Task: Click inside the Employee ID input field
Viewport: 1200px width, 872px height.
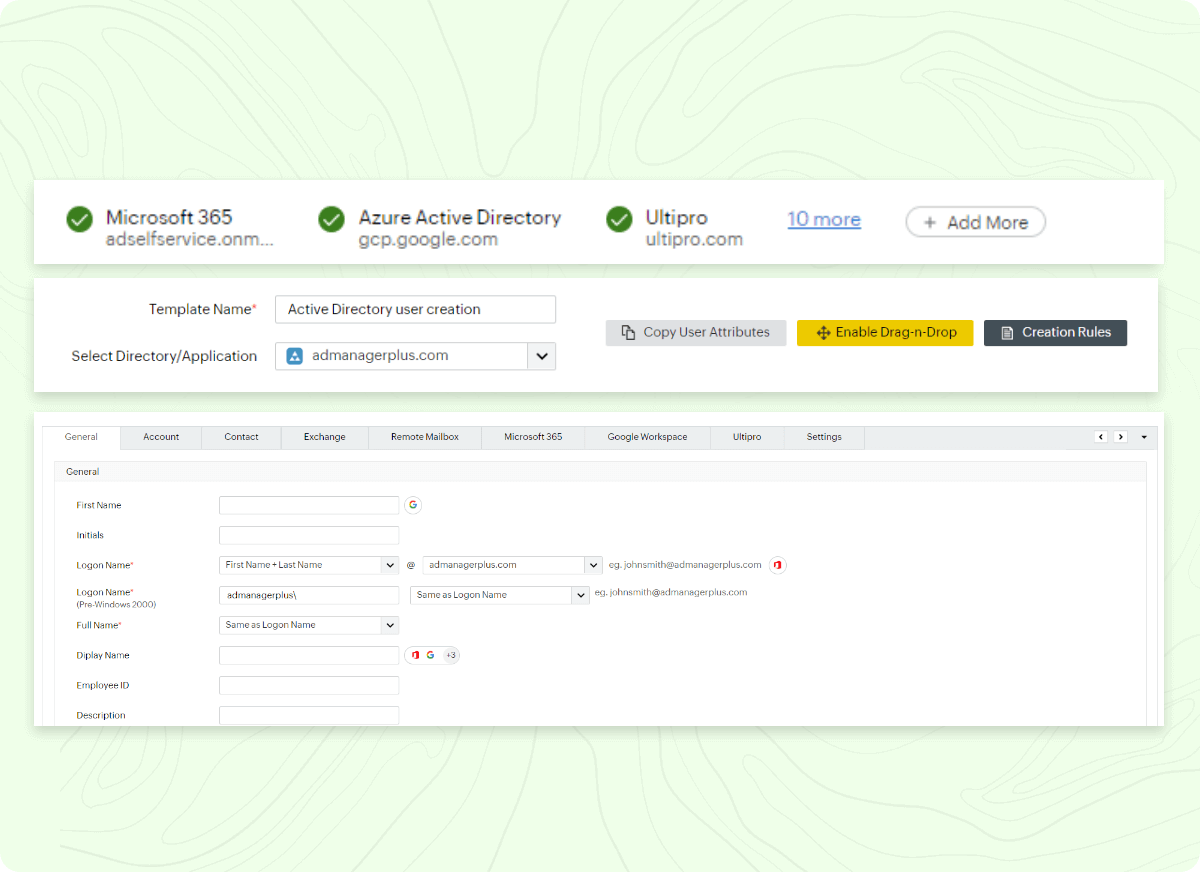Action: tap(308, 685)
